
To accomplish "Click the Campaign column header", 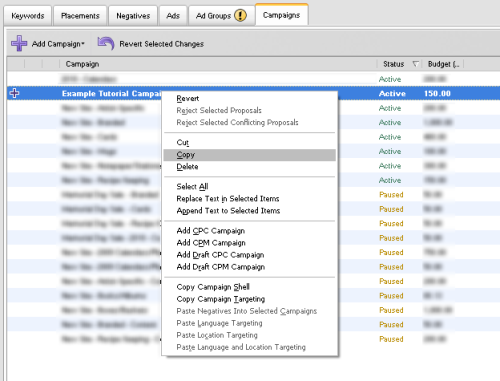I will [218, 64].
